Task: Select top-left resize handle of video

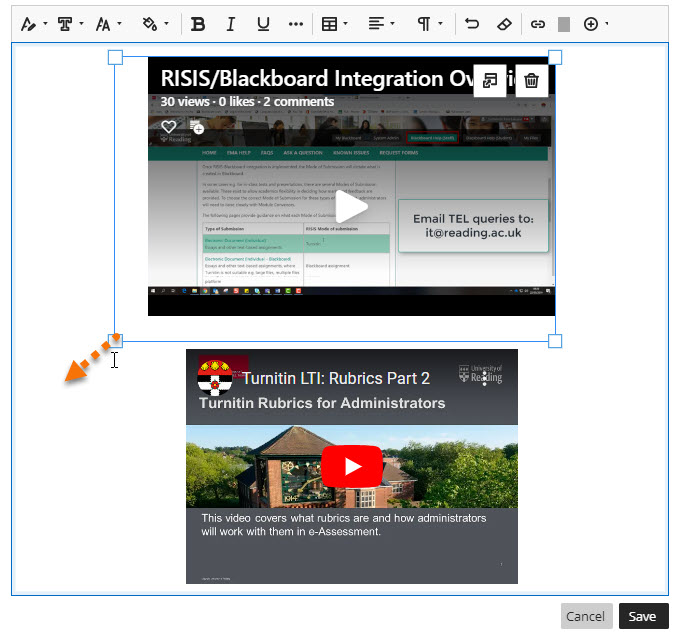Action: [x=115, y=57]
